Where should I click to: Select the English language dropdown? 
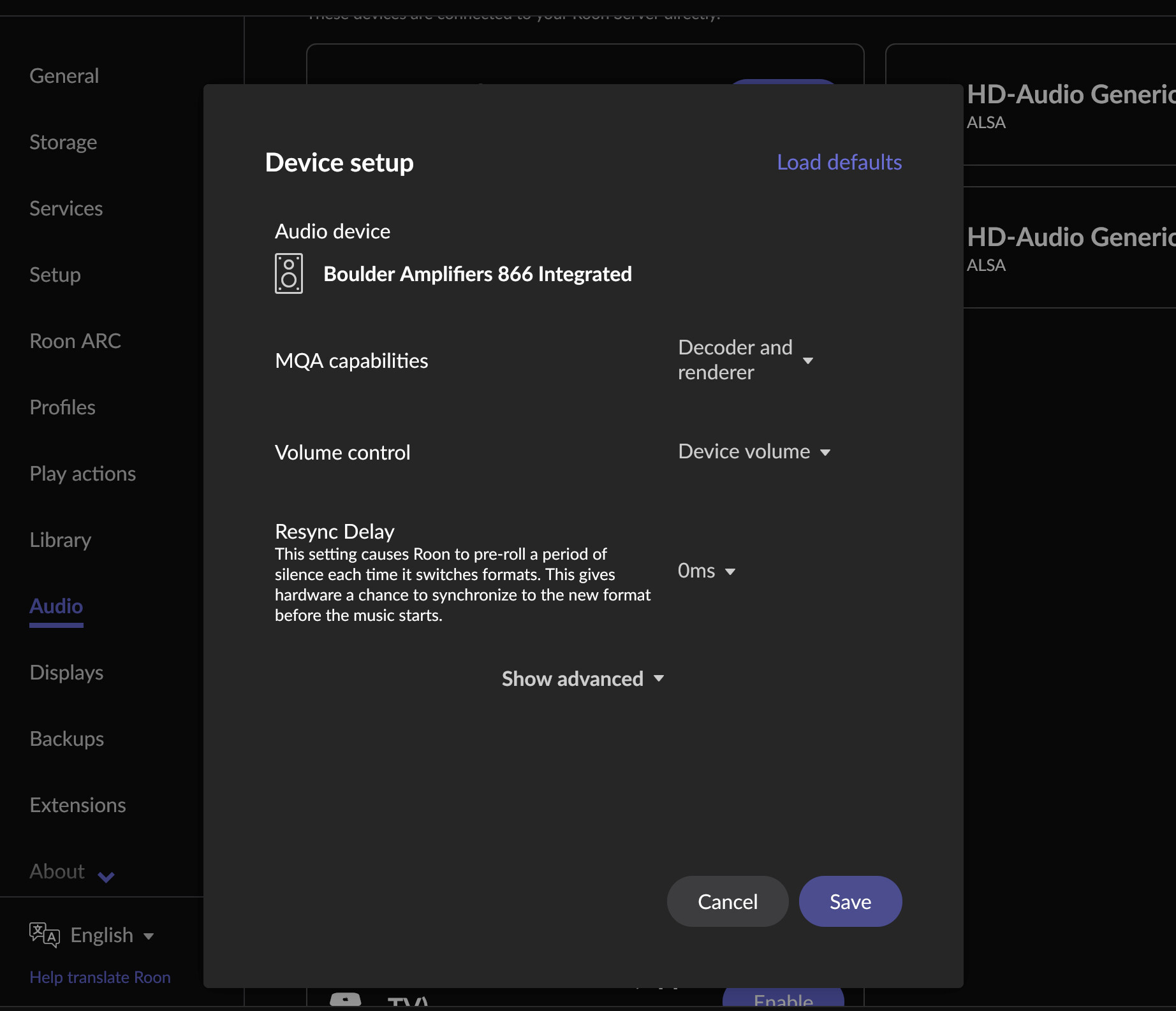tap(112, 935)
